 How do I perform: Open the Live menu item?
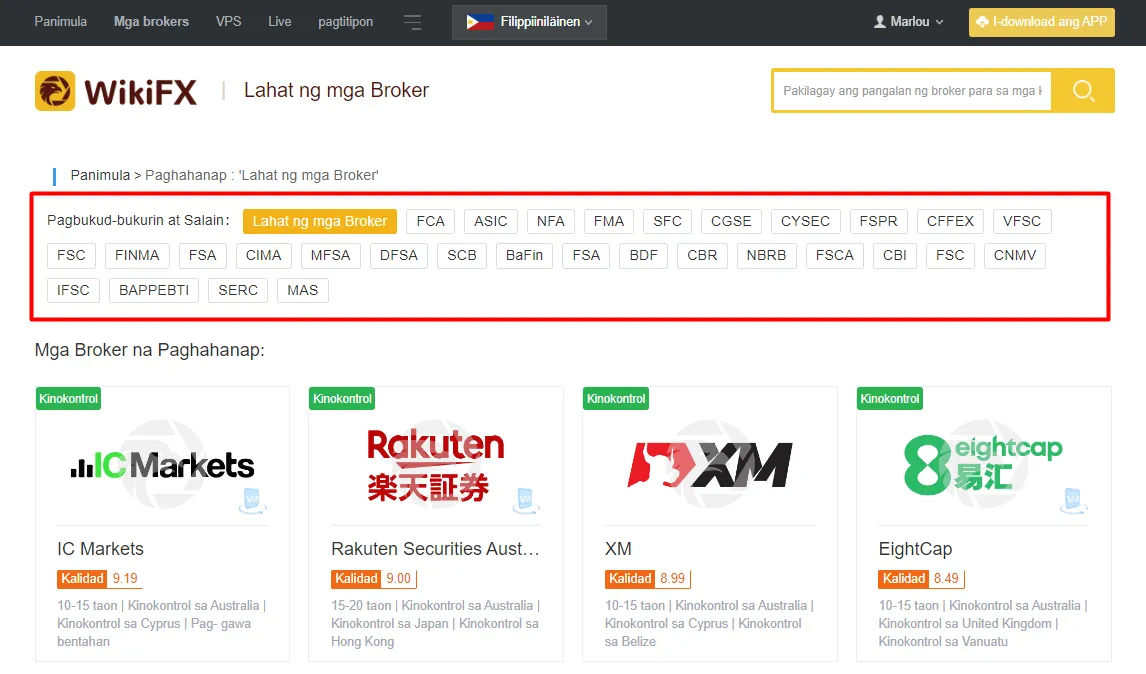279,21
